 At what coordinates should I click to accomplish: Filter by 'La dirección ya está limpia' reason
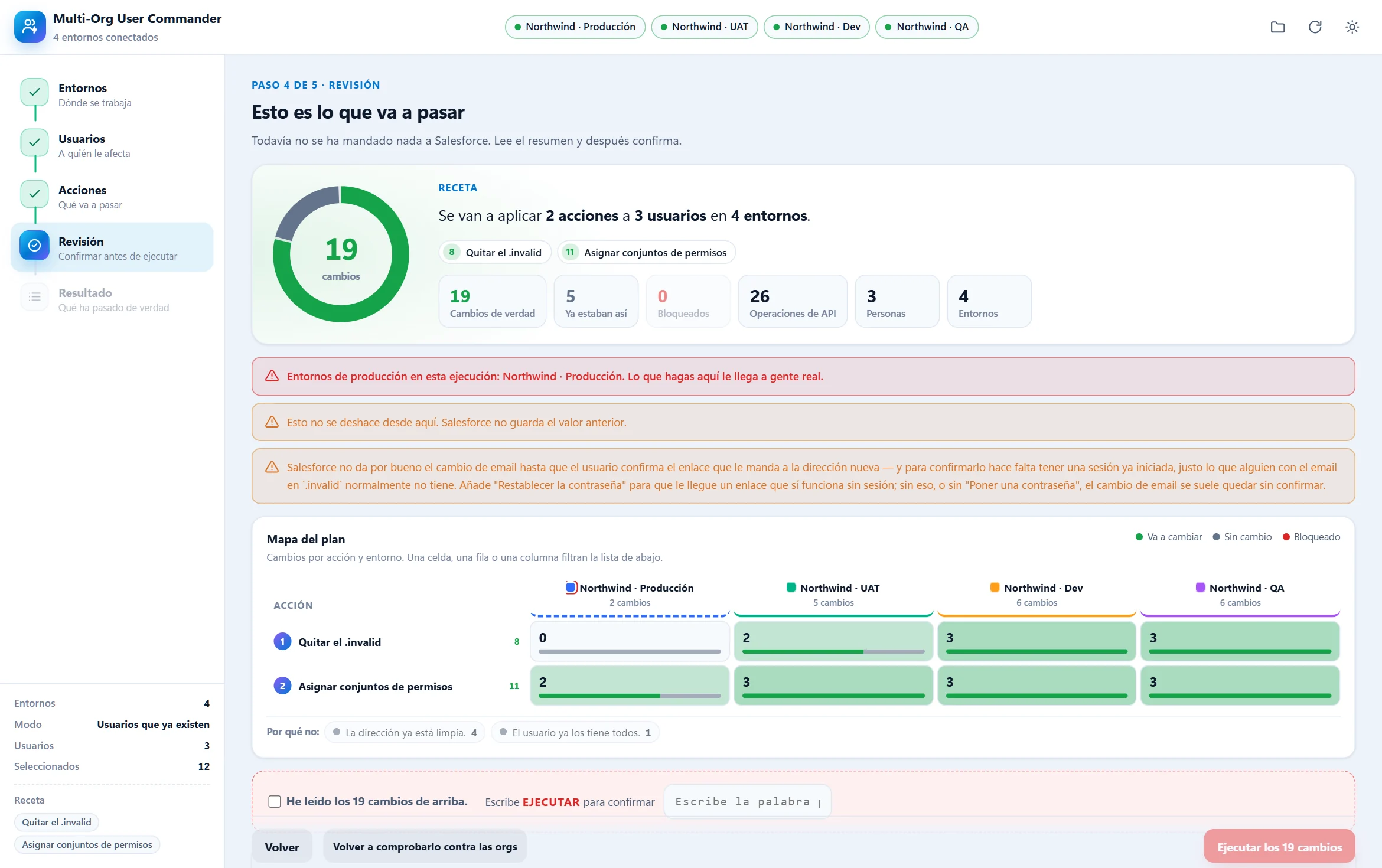(x=405, y=733)
